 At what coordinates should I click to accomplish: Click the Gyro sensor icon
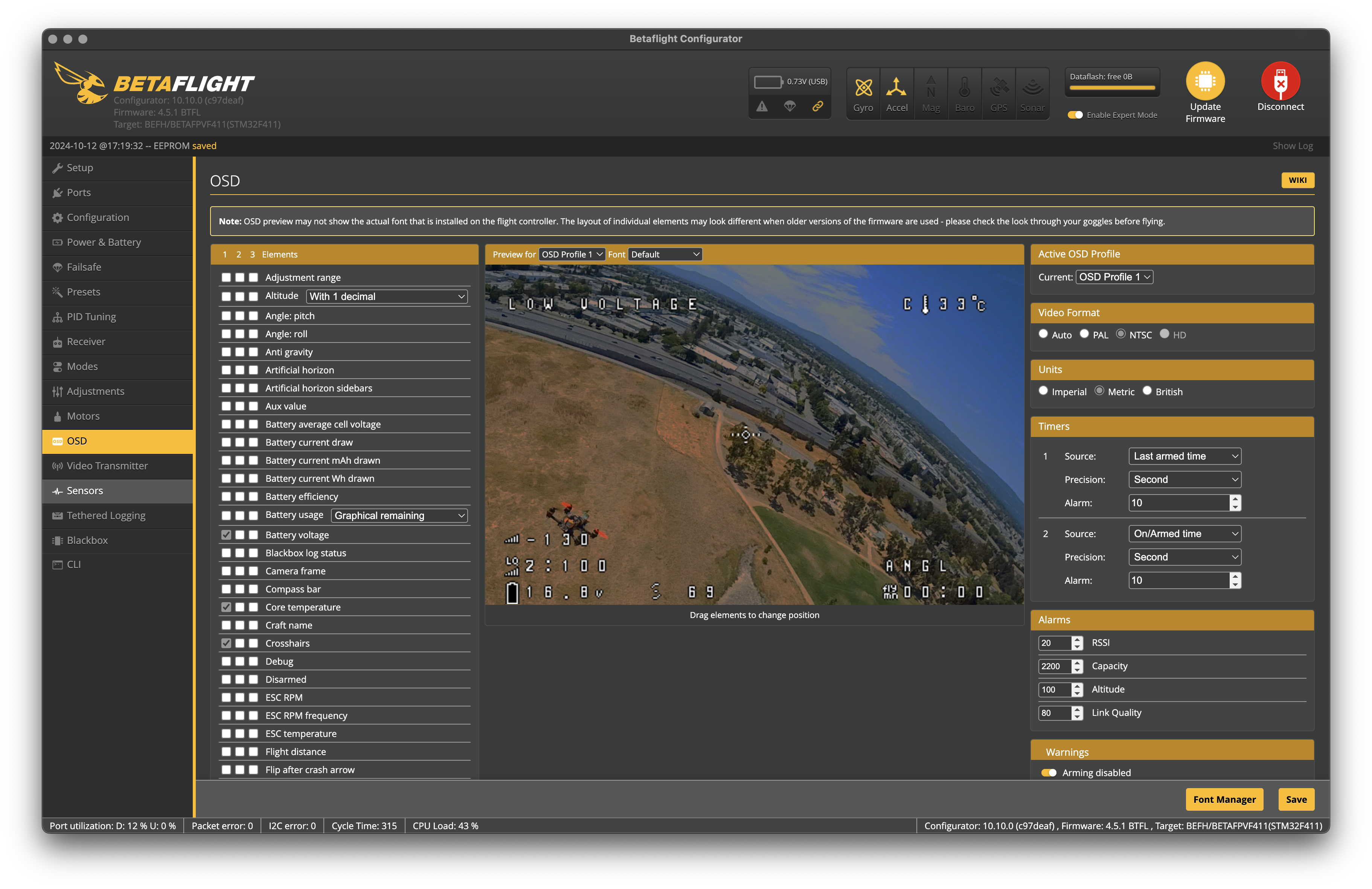click(x=863, y=88)
